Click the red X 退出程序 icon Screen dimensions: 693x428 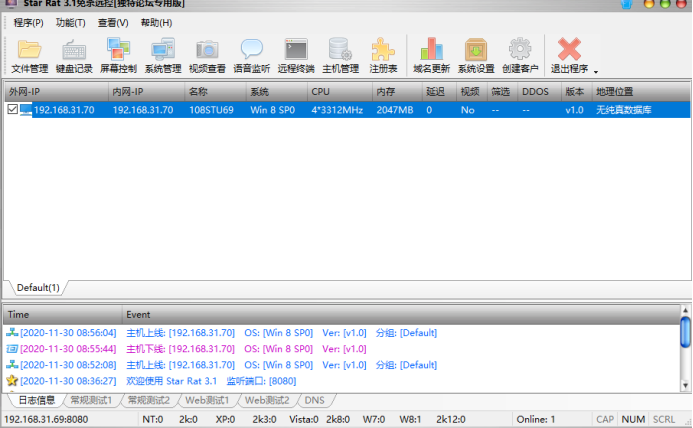[569, 49]
